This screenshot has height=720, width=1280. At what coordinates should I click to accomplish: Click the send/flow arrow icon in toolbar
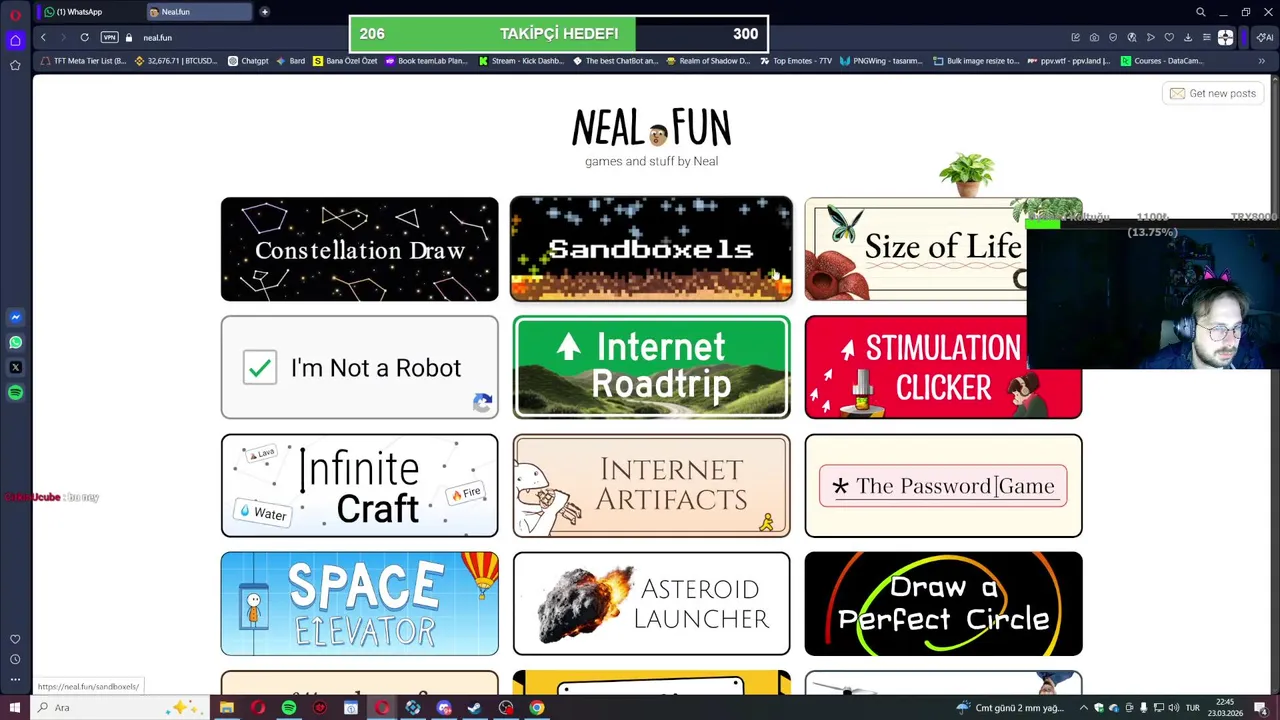(x=1151, y=37)
